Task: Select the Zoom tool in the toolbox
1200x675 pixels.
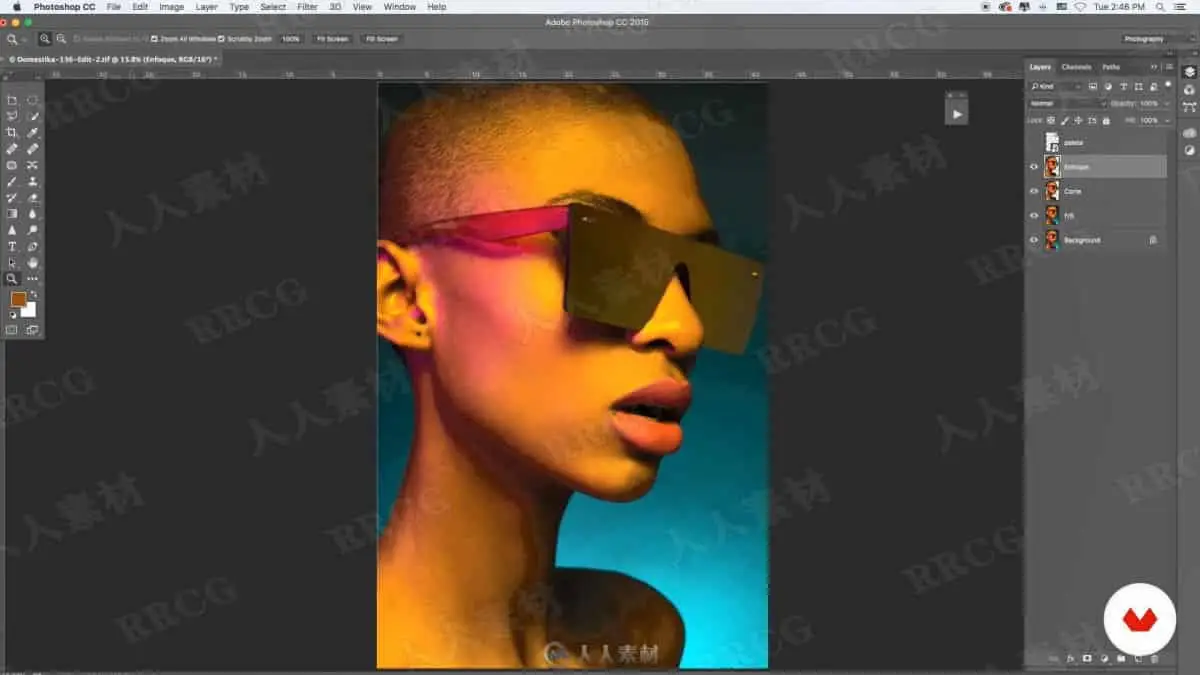Action: tap(12, 279)
